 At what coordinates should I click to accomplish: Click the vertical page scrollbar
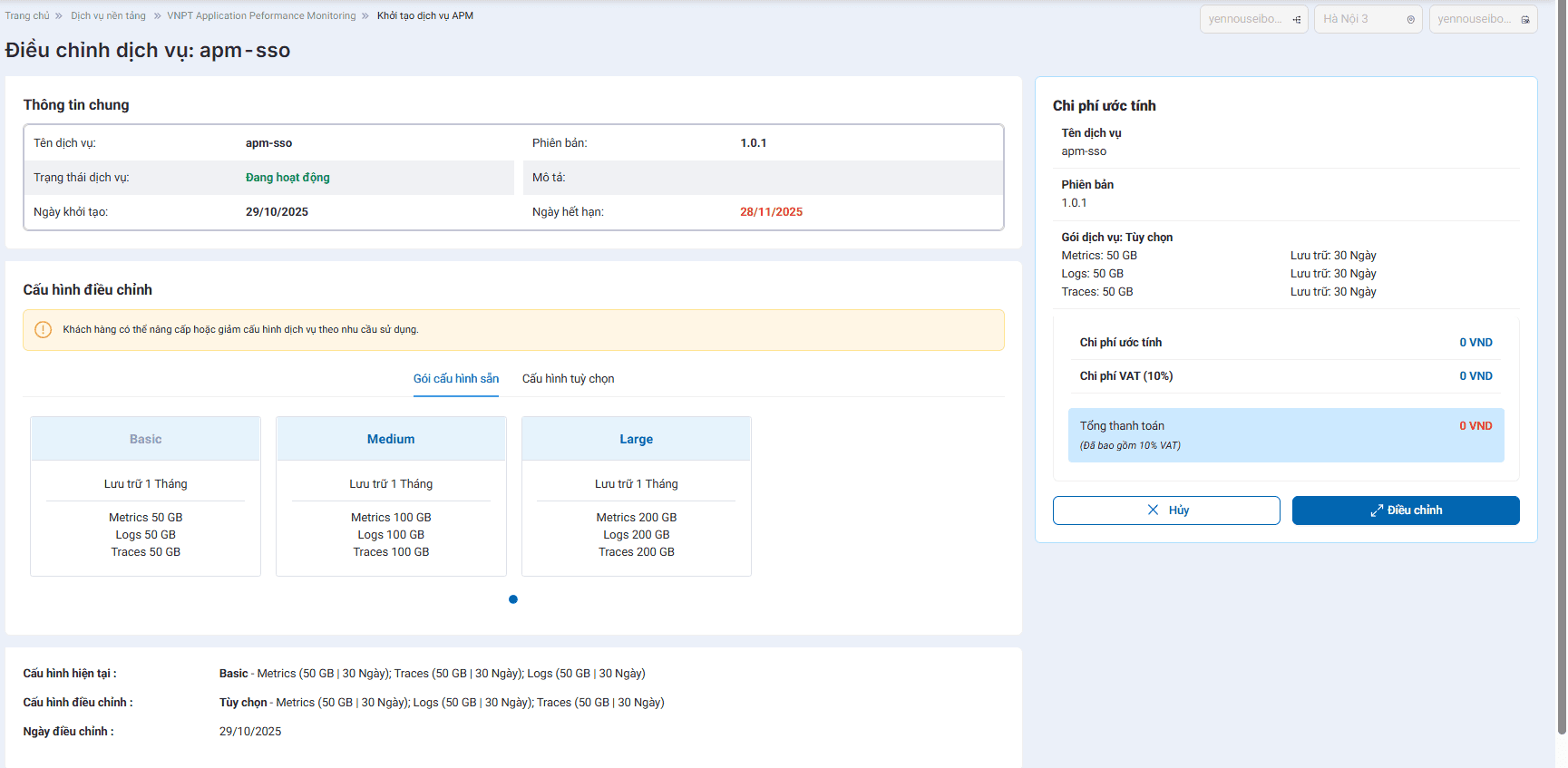pyautogui.click(x=1561, y=363)
